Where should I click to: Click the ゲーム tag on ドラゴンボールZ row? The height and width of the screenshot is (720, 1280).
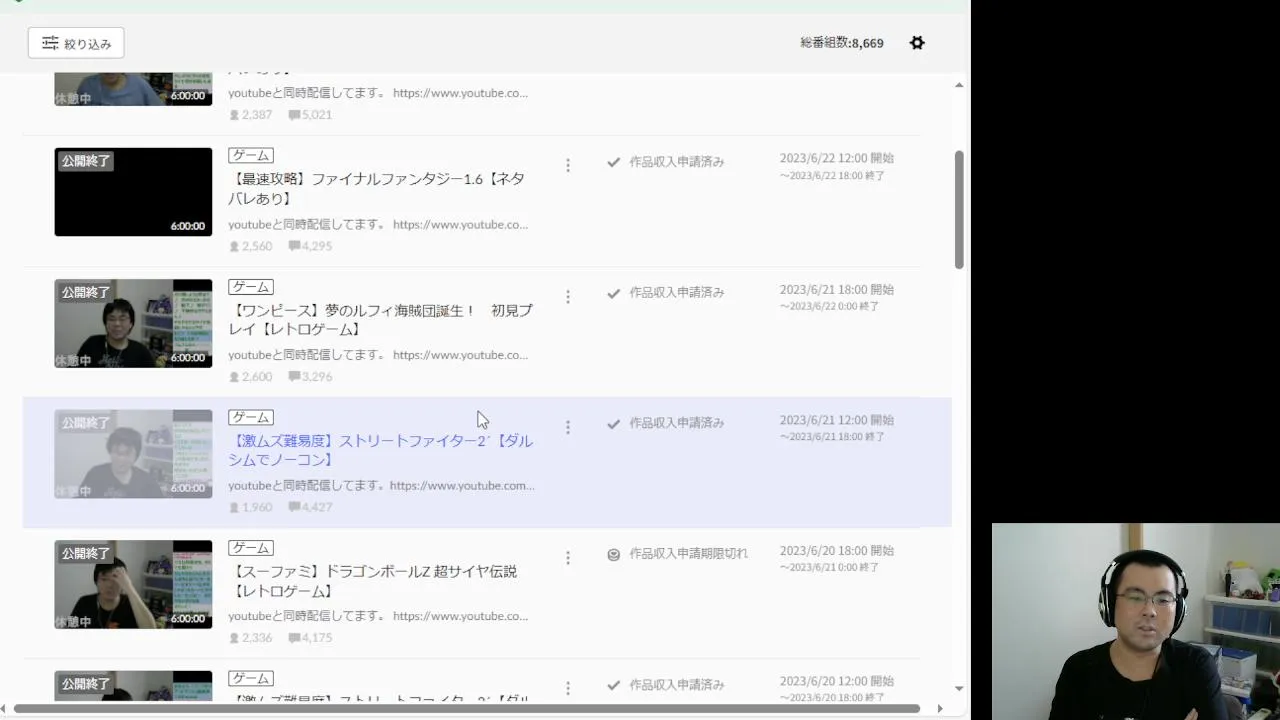pos(251,548)
